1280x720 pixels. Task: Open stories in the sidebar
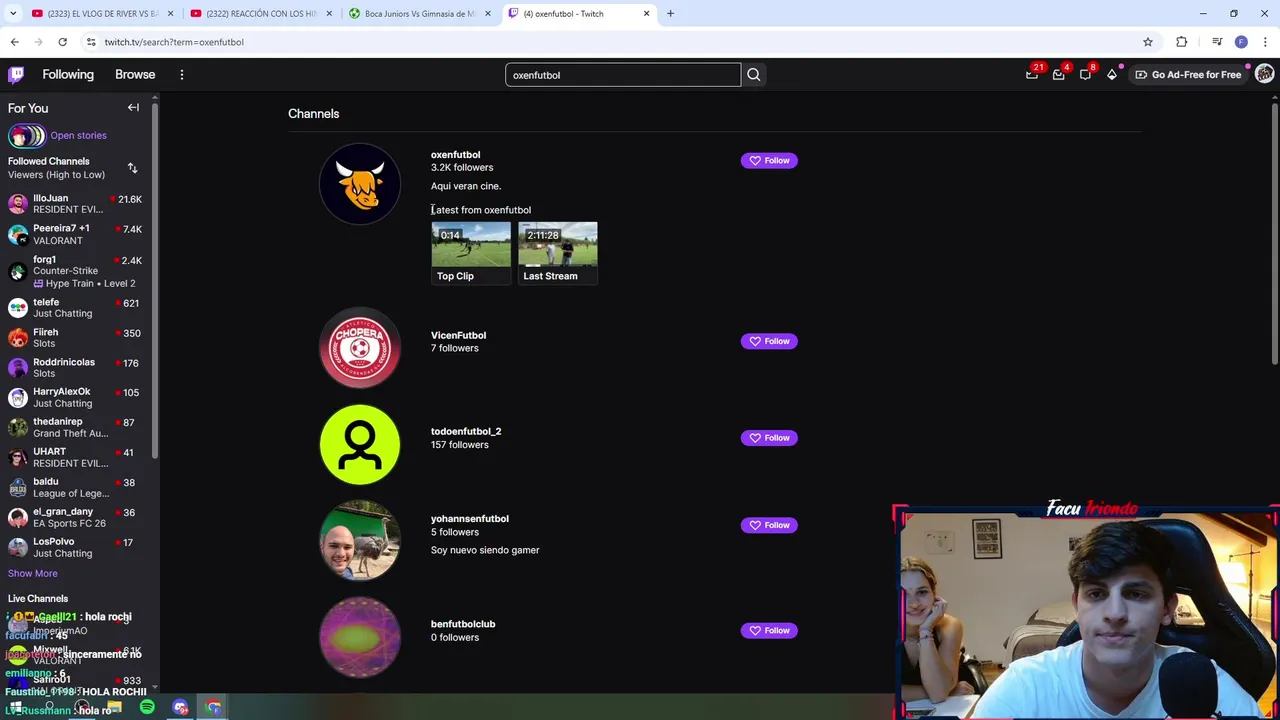point(57,136)
